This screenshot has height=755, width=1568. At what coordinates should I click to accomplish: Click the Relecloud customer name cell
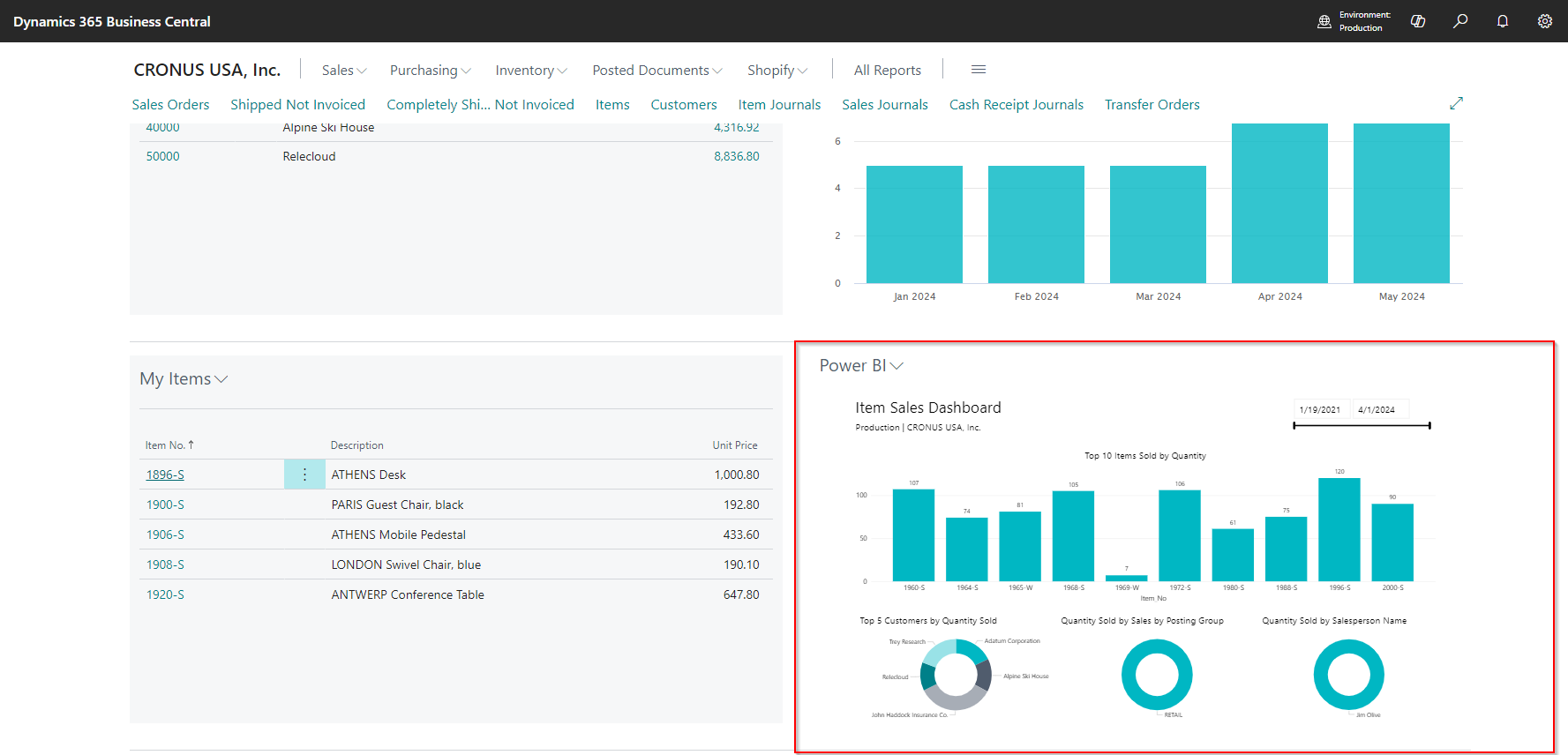point(309,156)
